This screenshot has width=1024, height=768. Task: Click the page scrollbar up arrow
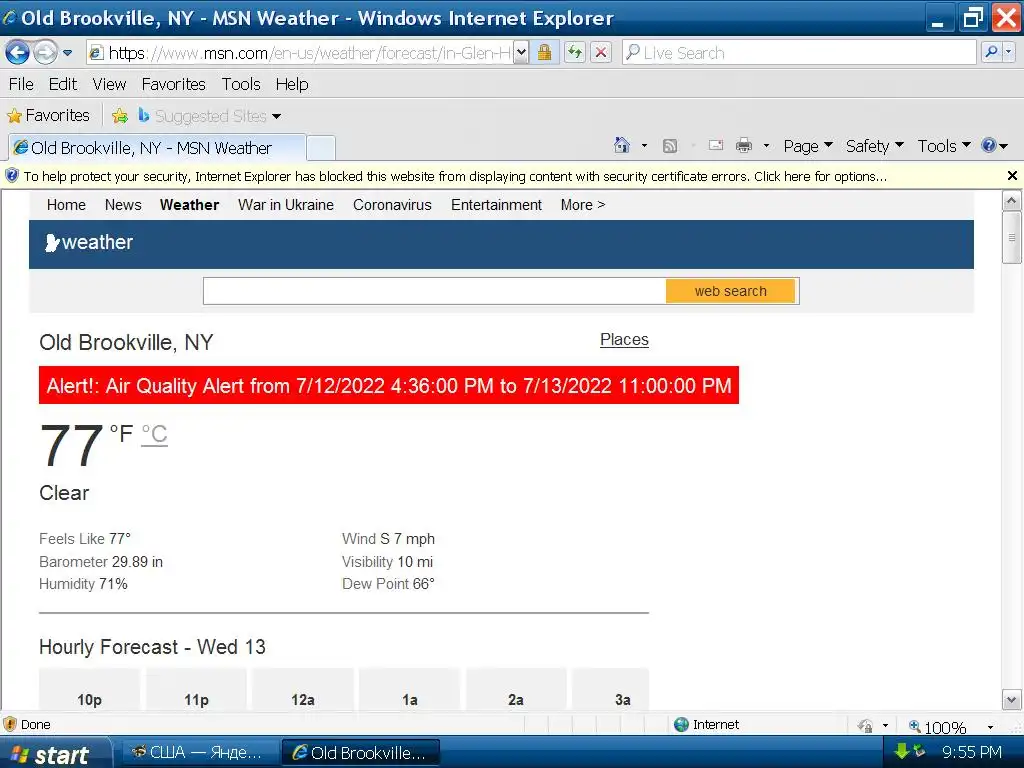tap(1011, 200)
